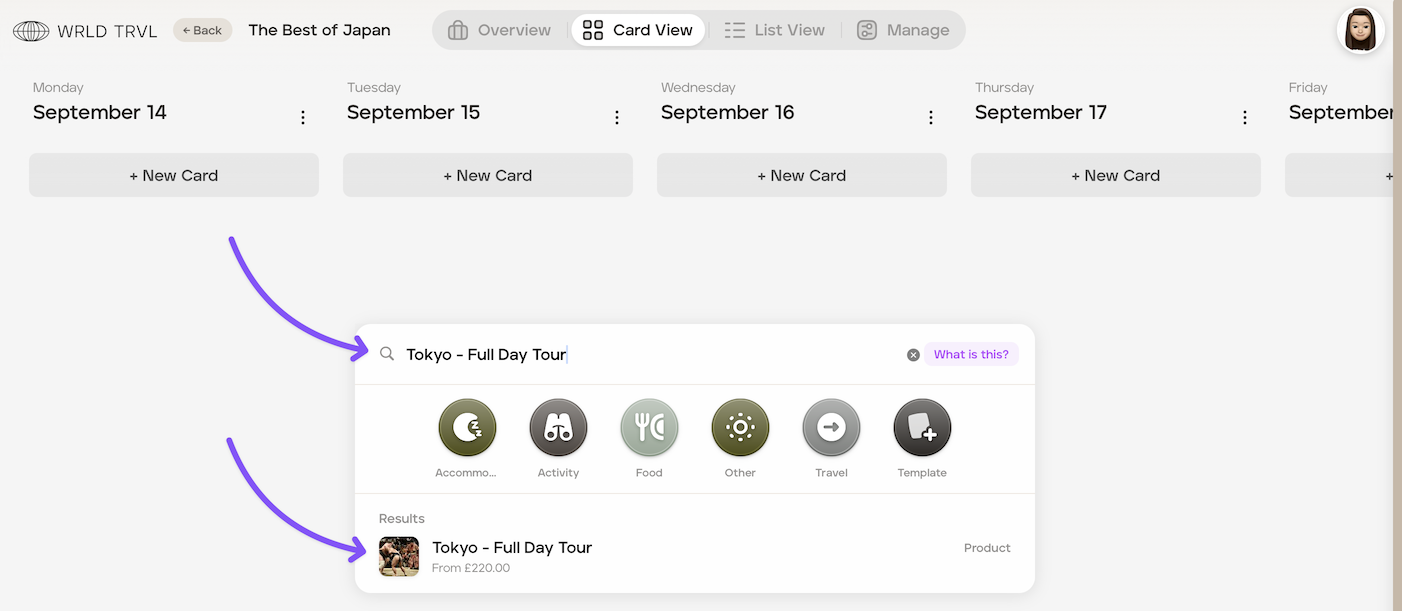
Task: Open the user avatar profile
Action: (1361, 30)
